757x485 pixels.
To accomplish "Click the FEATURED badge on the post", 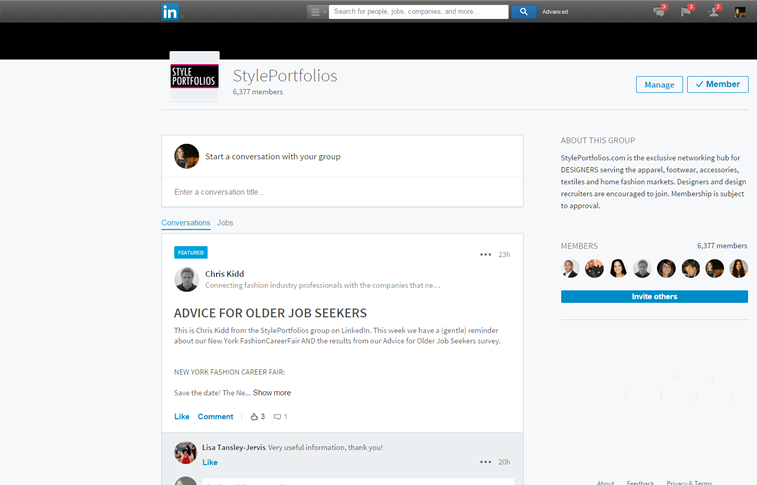I will 191,252.
